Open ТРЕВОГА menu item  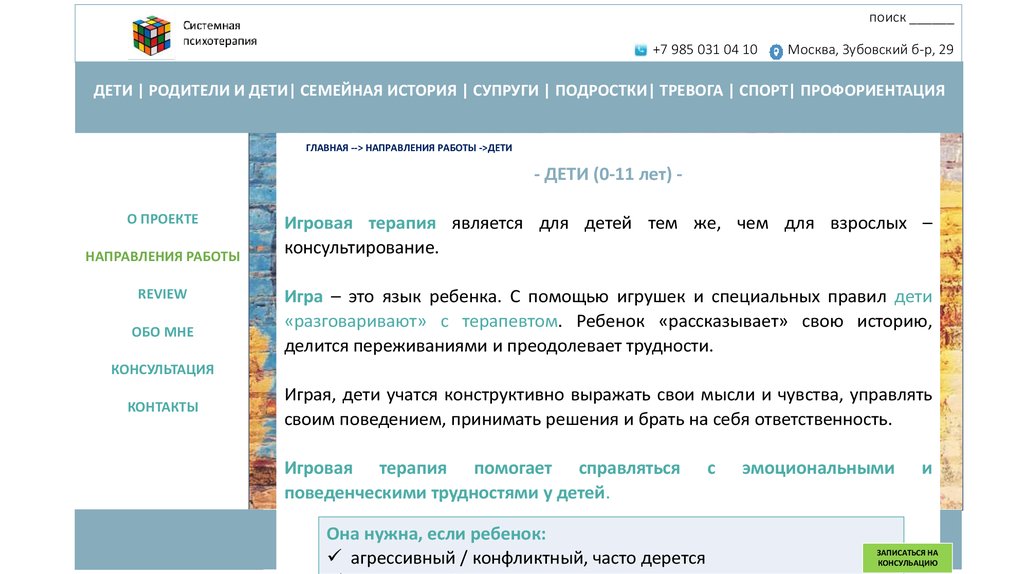(x=691, y=91)
